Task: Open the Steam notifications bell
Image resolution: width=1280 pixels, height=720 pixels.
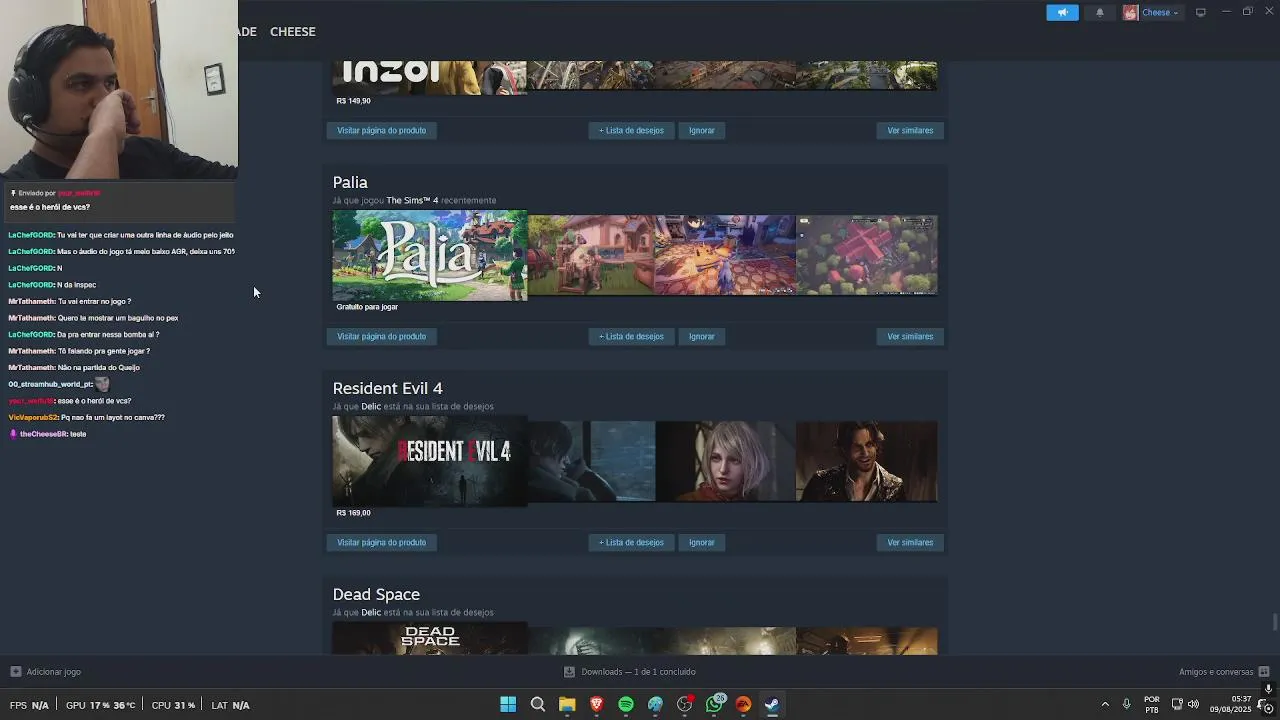Action: point(1100,12)
